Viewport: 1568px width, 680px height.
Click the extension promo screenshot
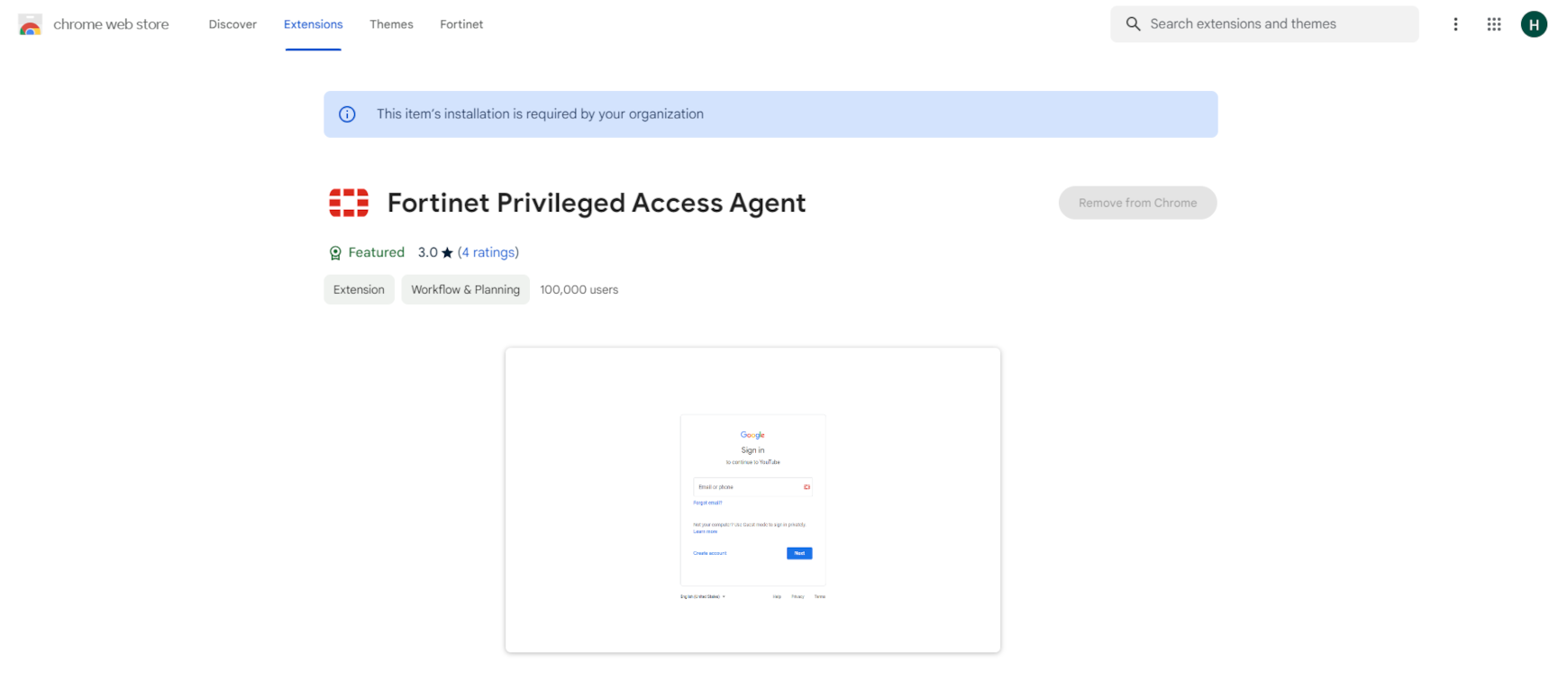click(752, 500)
